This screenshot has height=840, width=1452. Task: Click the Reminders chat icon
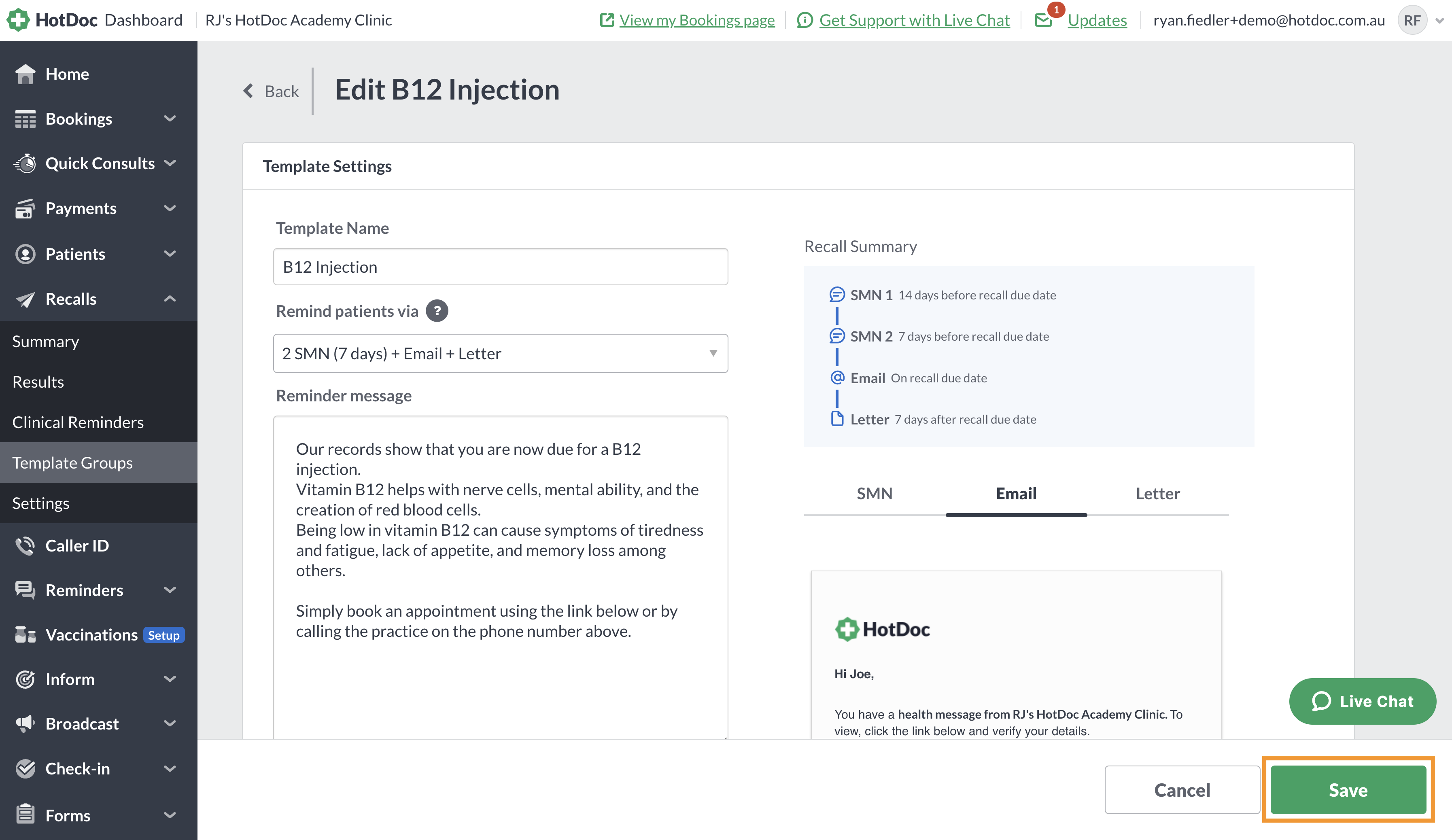coord(25,590)
